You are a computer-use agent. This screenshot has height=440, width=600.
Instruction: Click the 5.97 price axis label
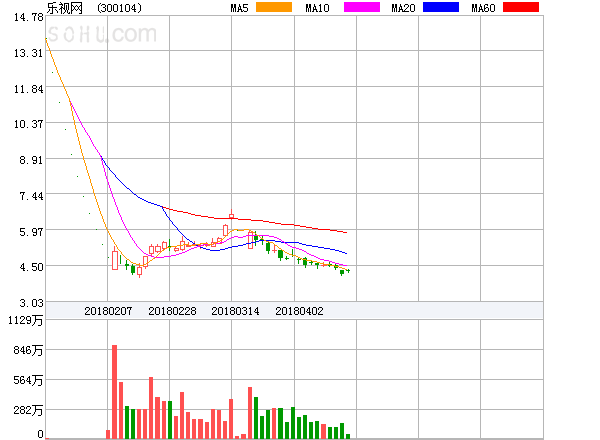tap(31, 232)
